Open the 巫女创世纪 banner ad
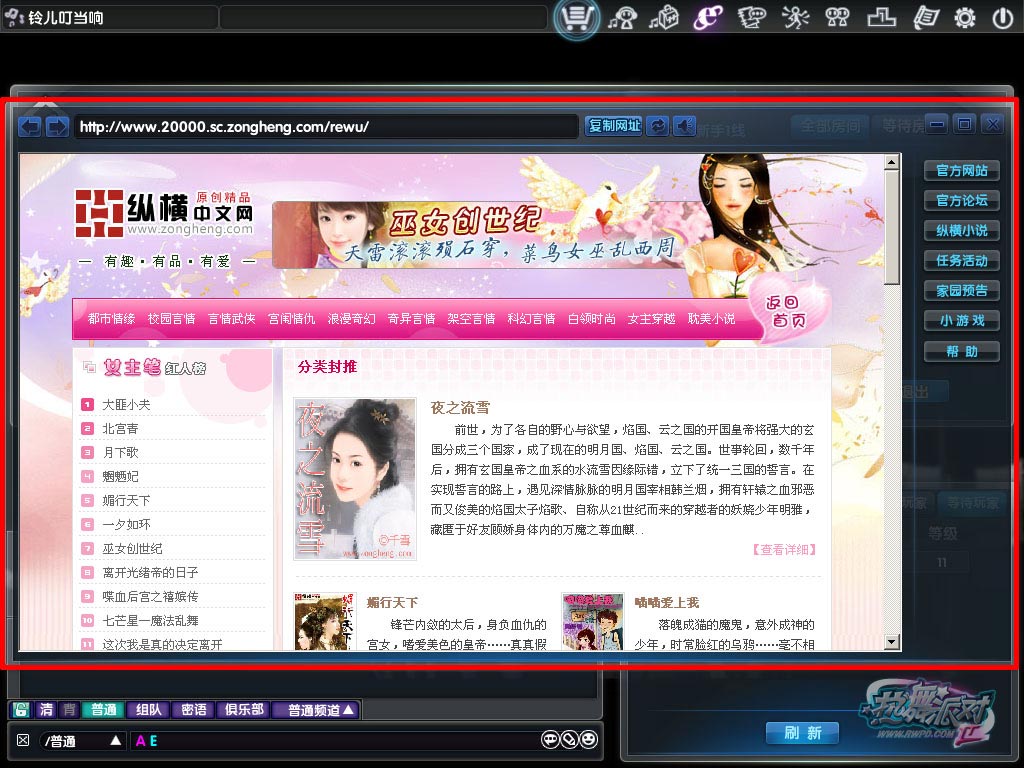 [480, 235]
